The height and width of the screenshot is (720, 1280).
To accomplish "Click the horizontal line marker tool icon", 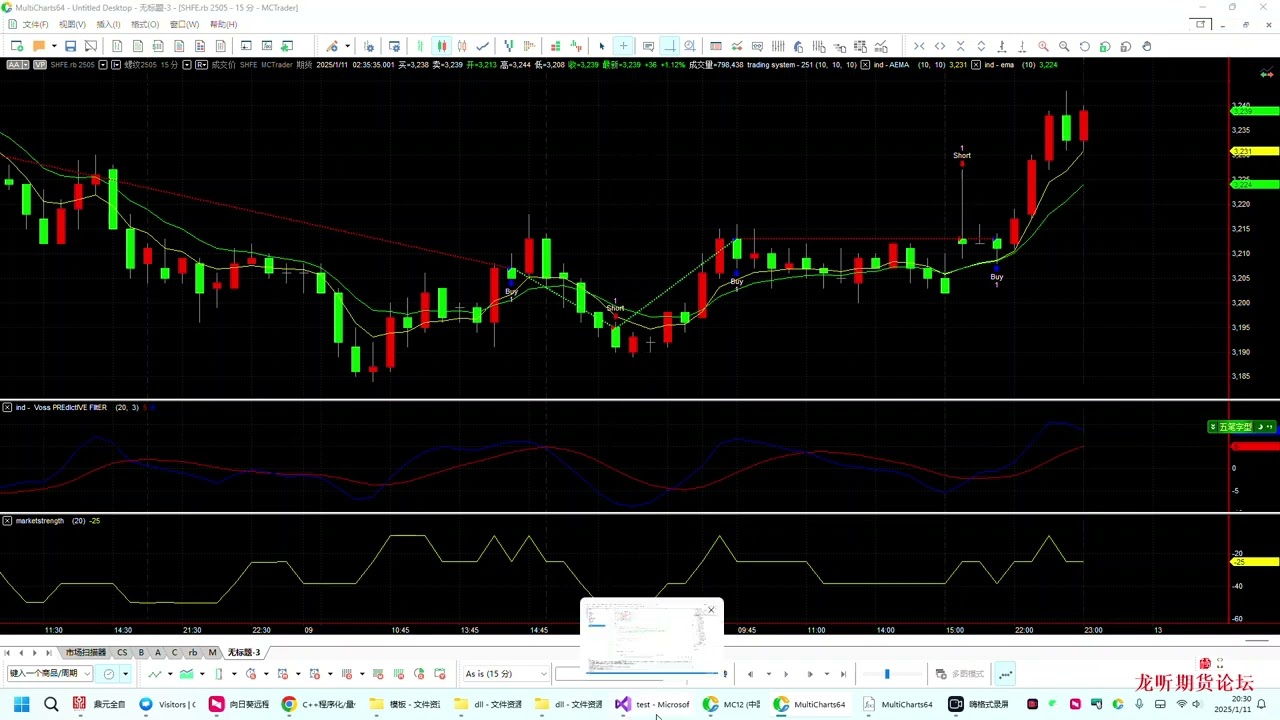I will point(669,46).
